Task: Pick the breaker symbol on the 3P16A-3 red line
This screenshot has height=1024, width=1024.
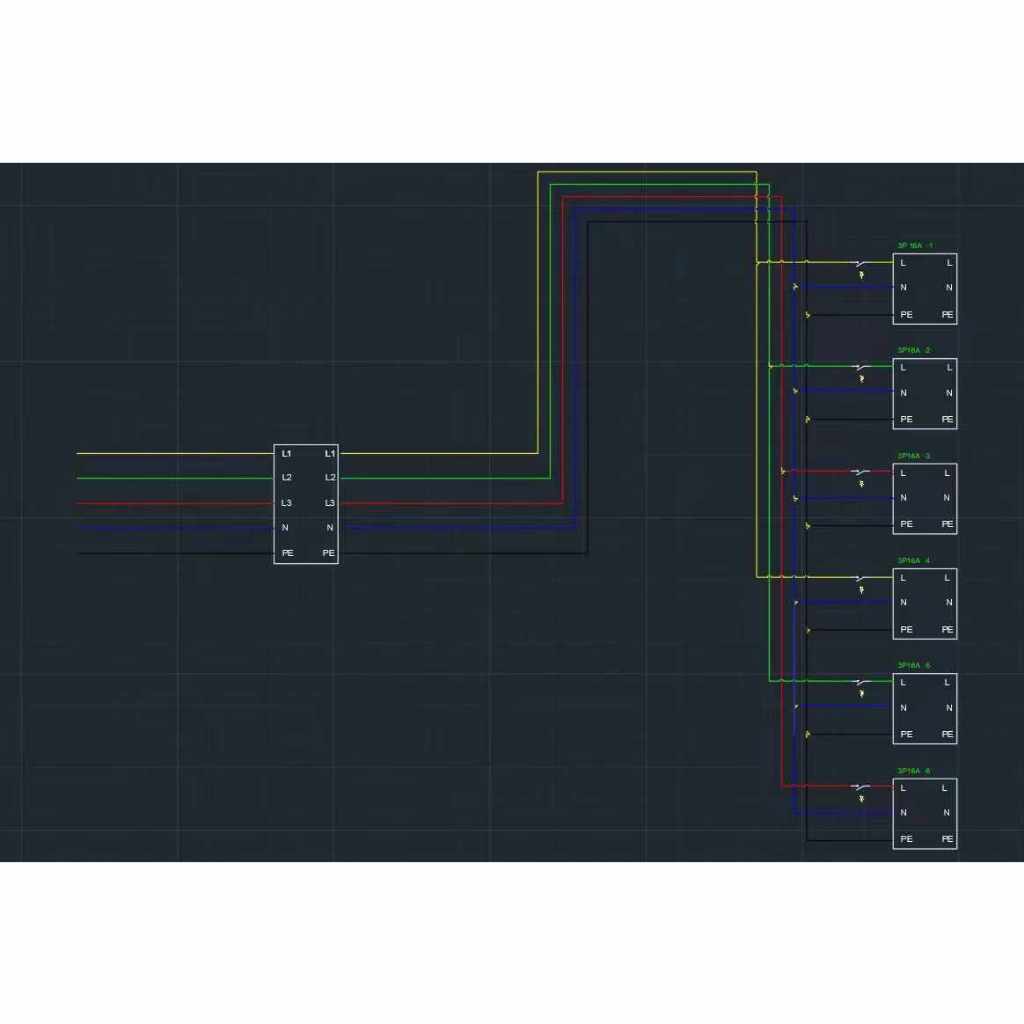Action: click(x=860, y=472)
